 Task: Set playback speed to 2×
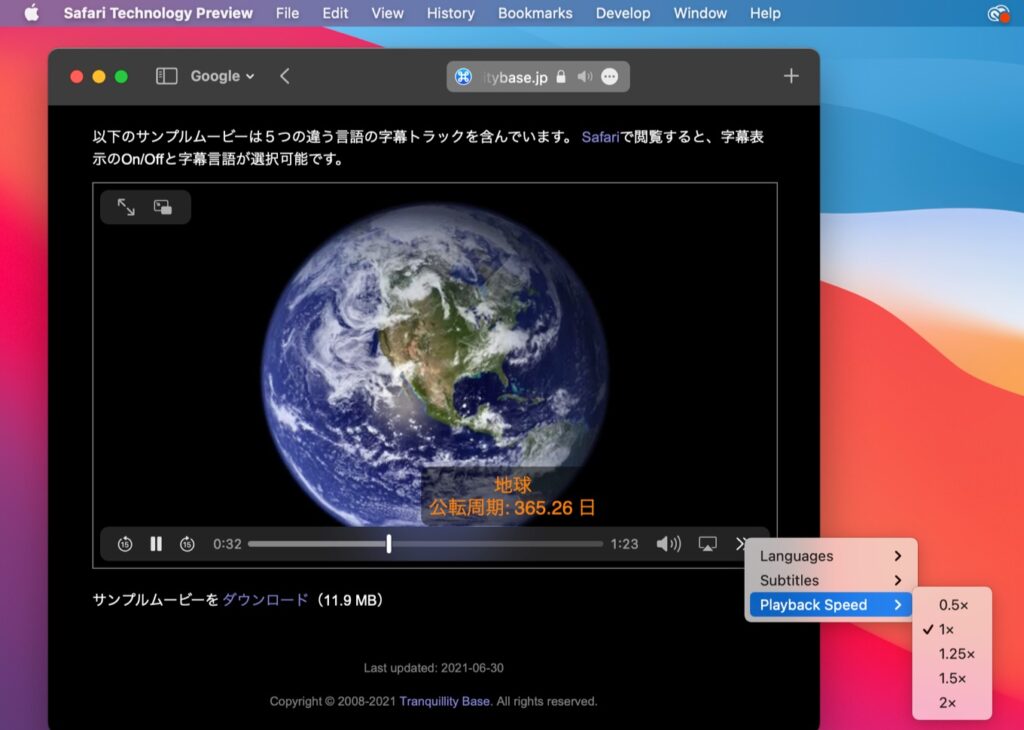click(x=945, y=702)
